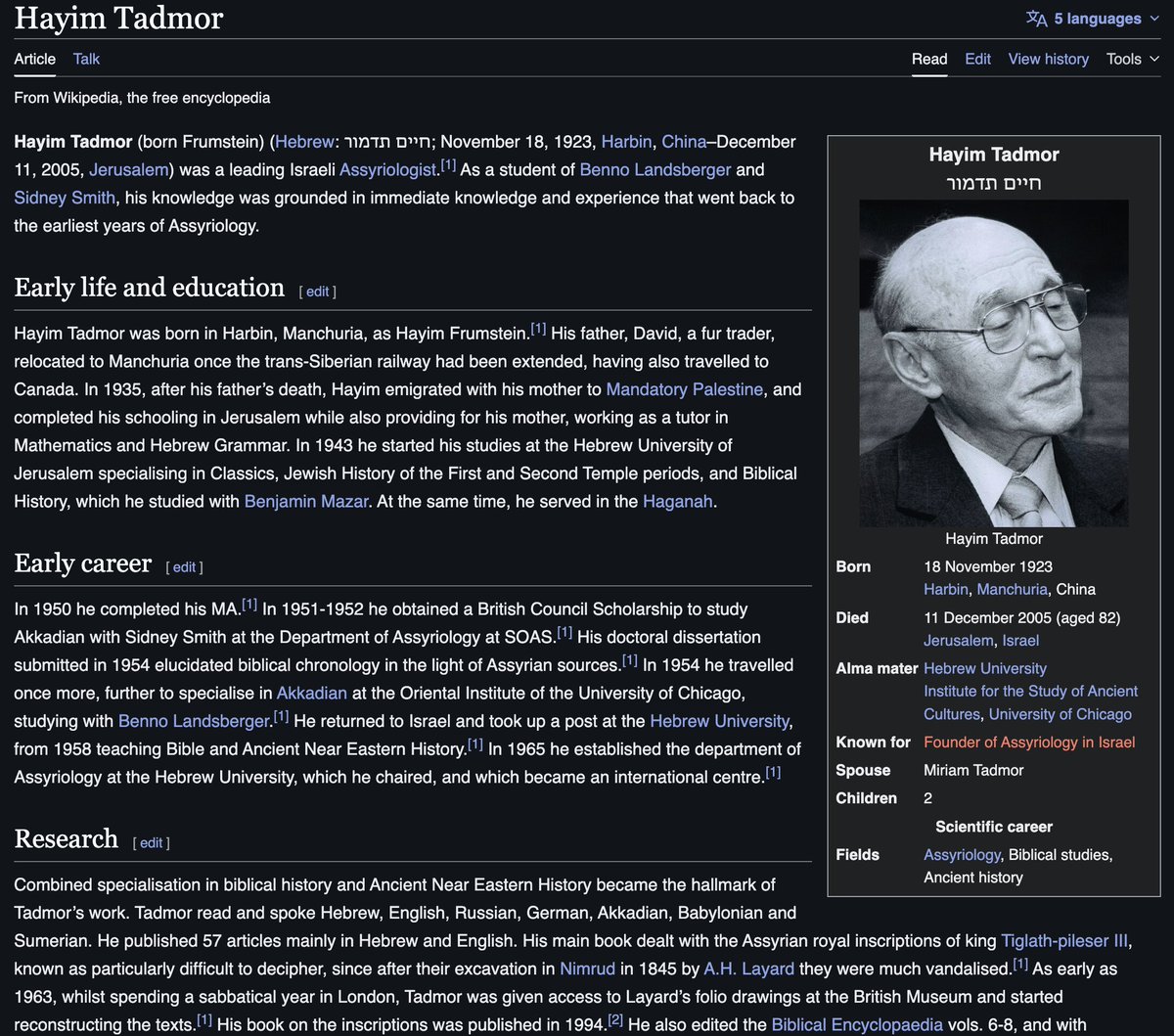Image resolution: width=1174 pixels, height=1036 pixels.
Task: Open the Mandatory Palestine link
Action: tap(684, 389)
